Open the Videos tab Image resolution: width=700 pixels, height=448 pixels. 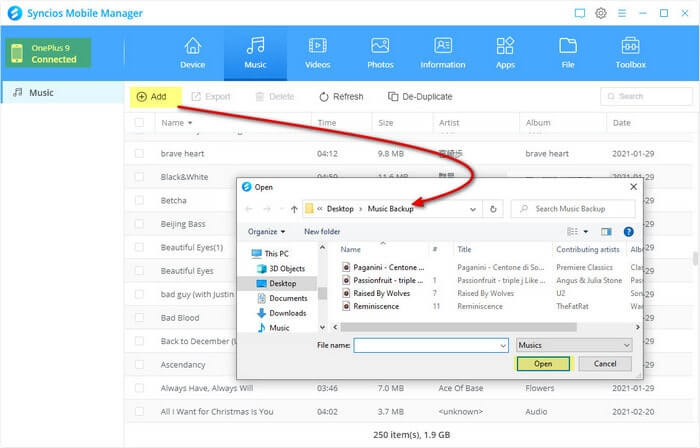coord(317,53)
